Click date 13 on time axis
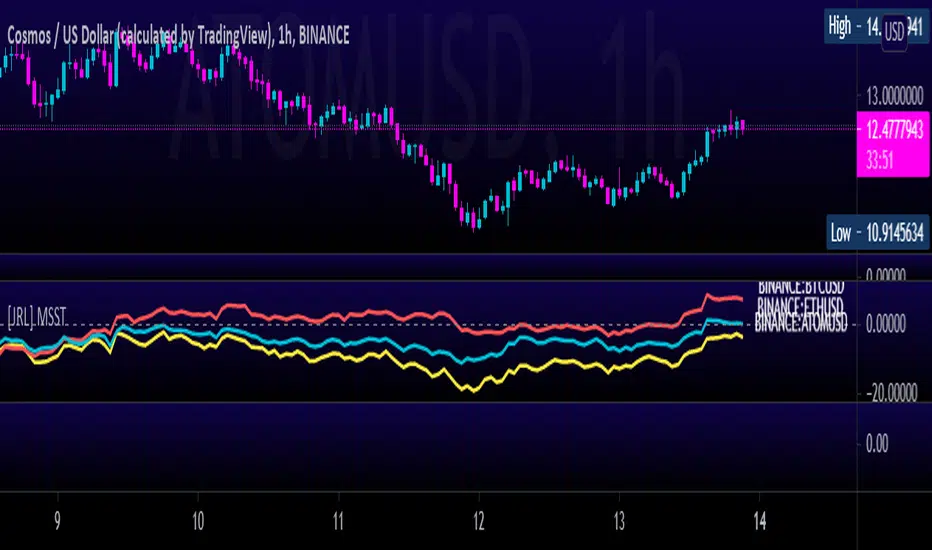The height and width of the screenshot is (550, 932). pos(619,521)
